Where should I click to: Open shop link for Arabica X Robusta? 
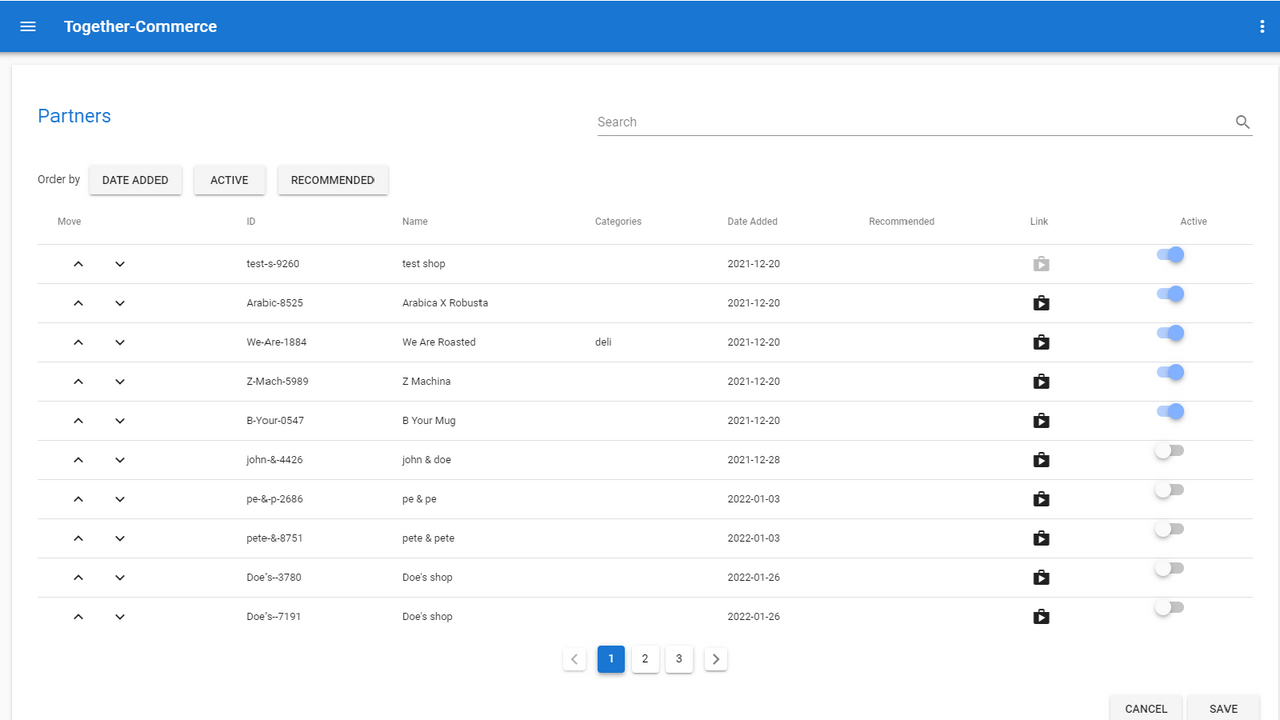click(x=1041, y=303)
